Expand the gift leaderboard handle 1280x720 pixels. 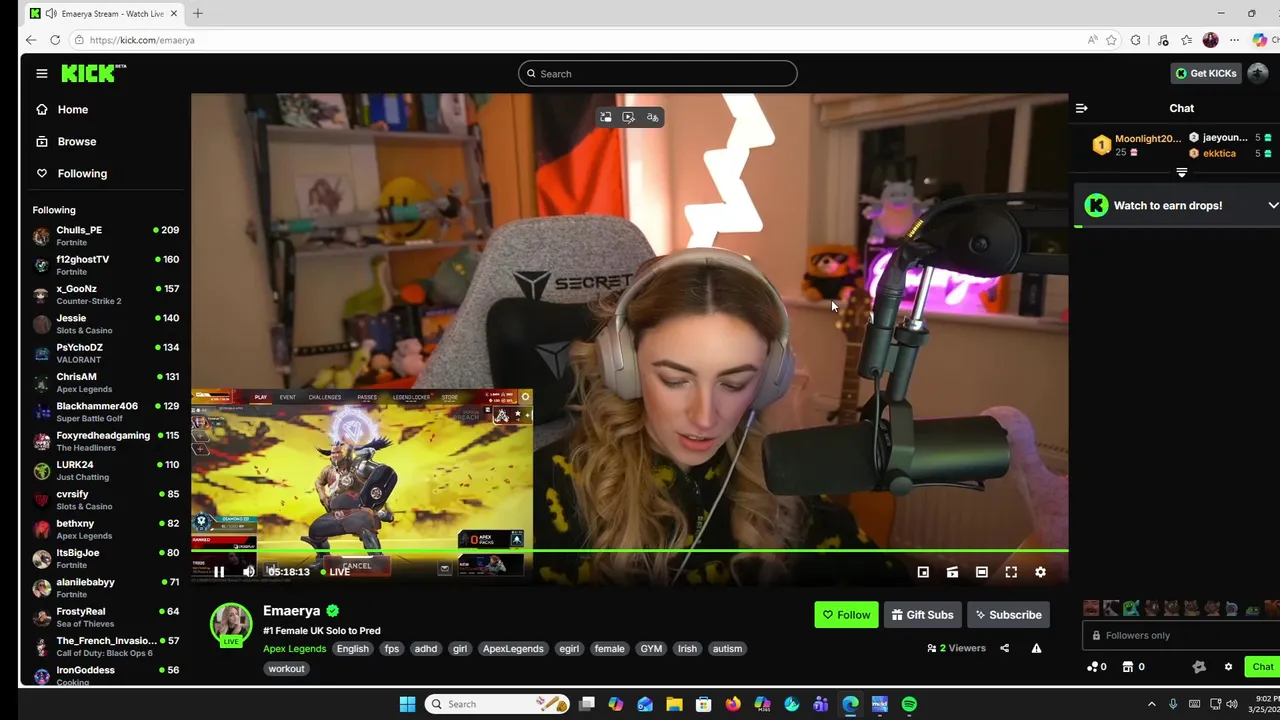[x=1182, y=173]
